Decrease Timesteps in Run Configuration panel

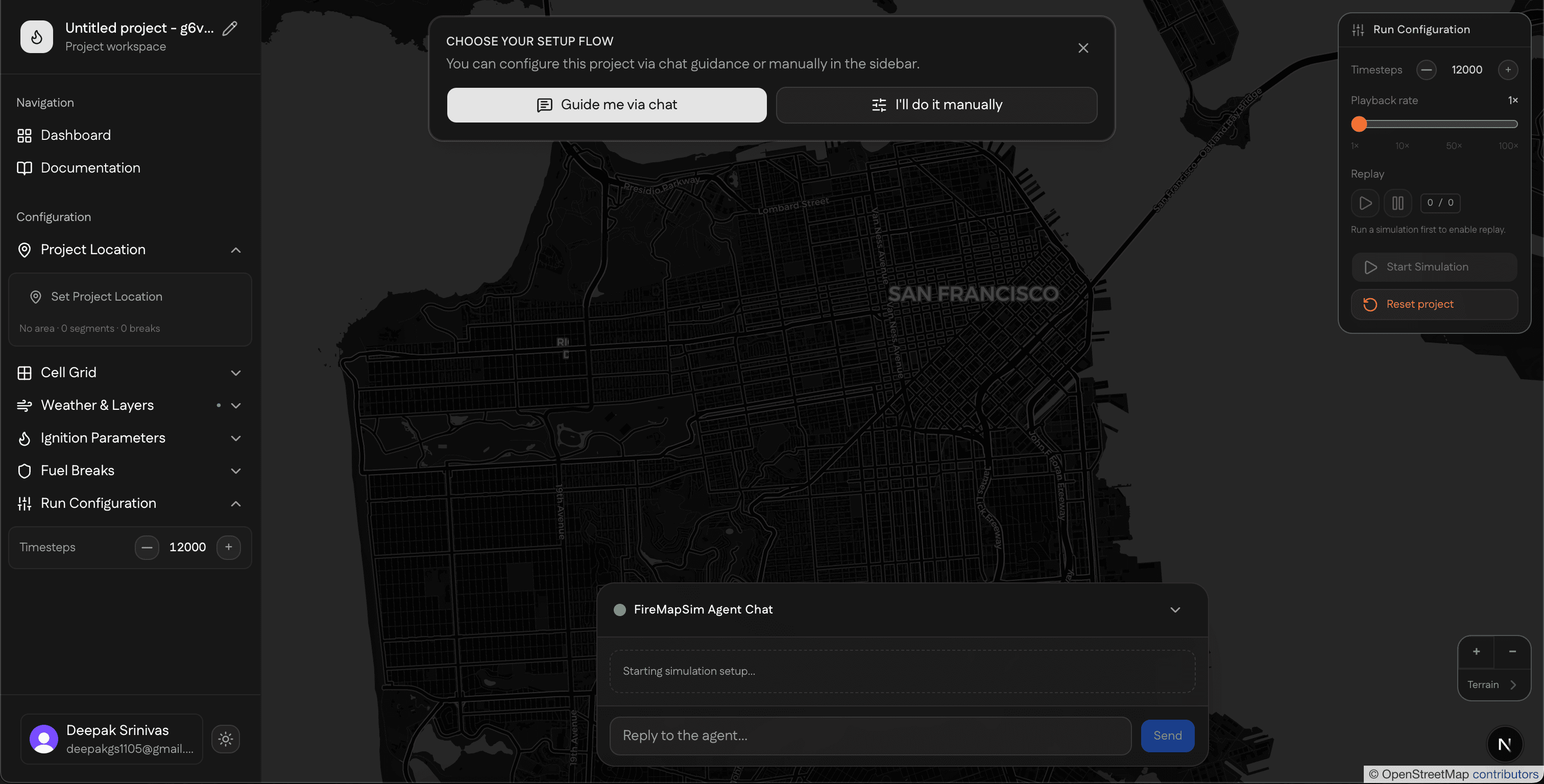click(x=1426, y=70)
